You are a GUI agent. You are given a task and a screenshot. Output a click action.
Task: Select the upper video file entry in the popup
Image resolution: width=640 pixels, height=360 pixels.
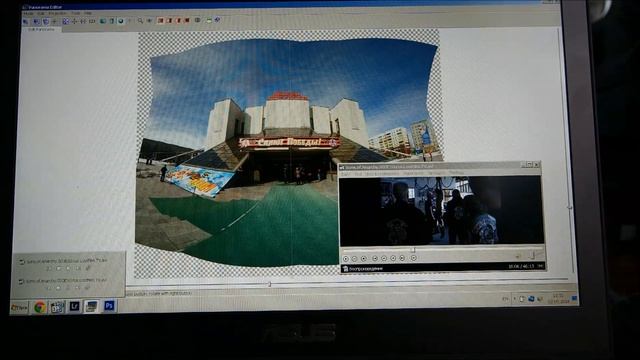64,261
